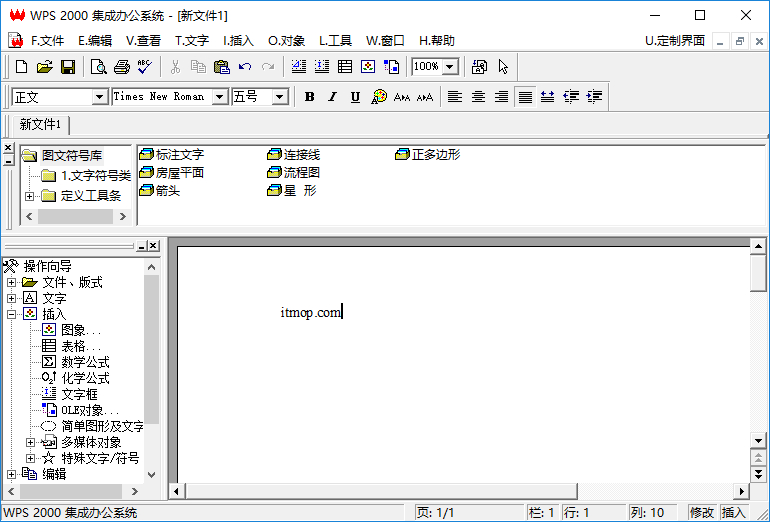Align text right
The width and height of the screenshot is (770, 522).
coord(501,97)
